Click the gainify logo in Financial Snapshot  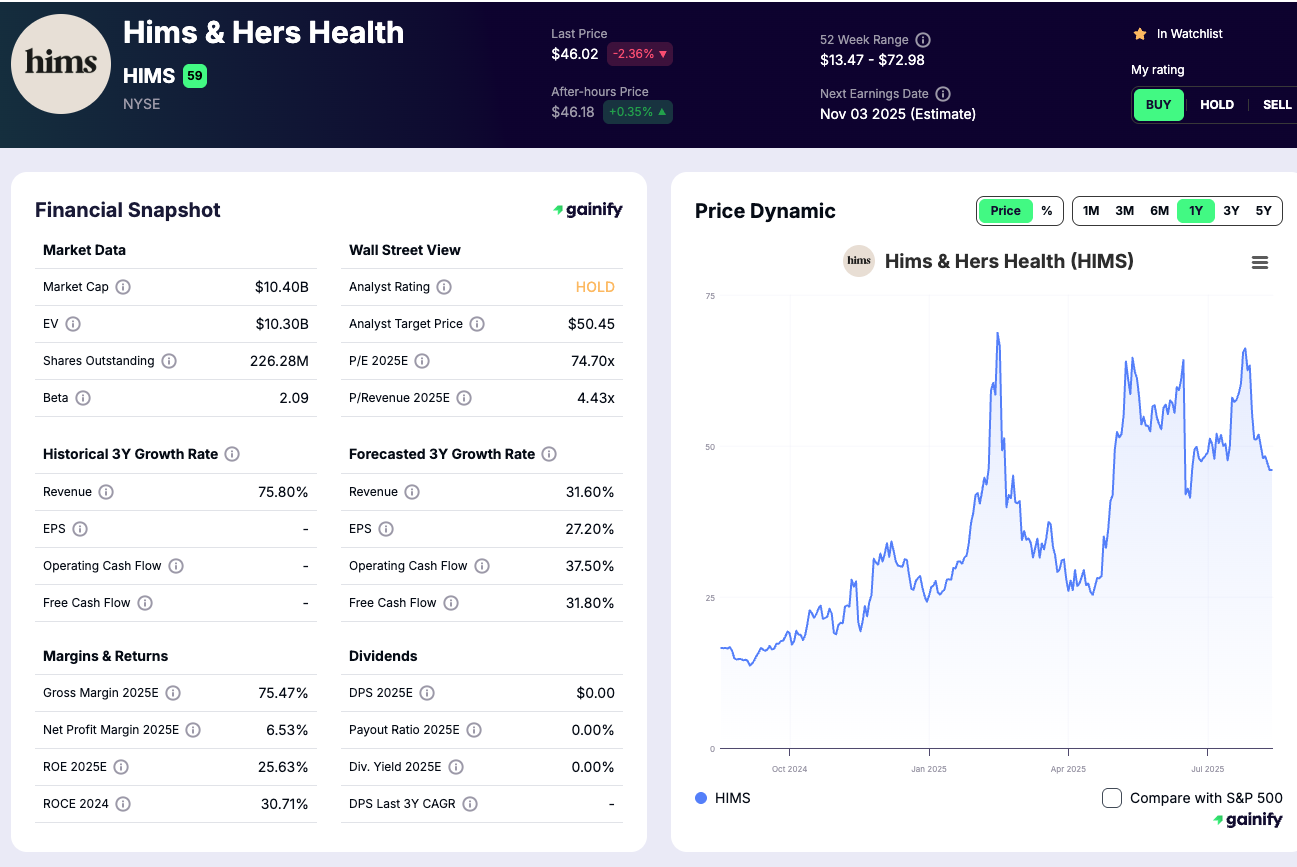pos(588,210)
